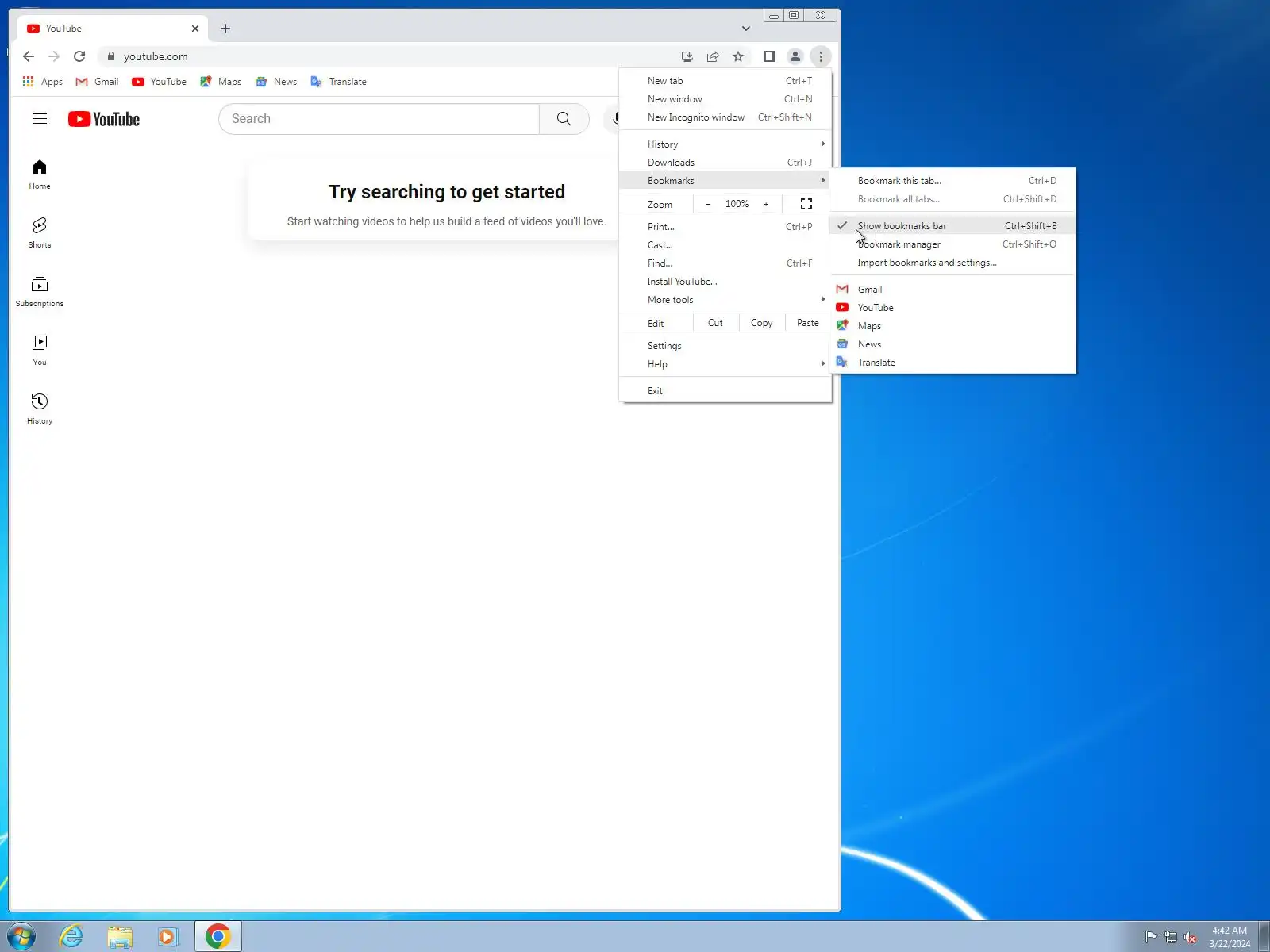Open History in YouTube sidebar
Viewport: 1270px width, 952px height.
click(x=40, y=409)
